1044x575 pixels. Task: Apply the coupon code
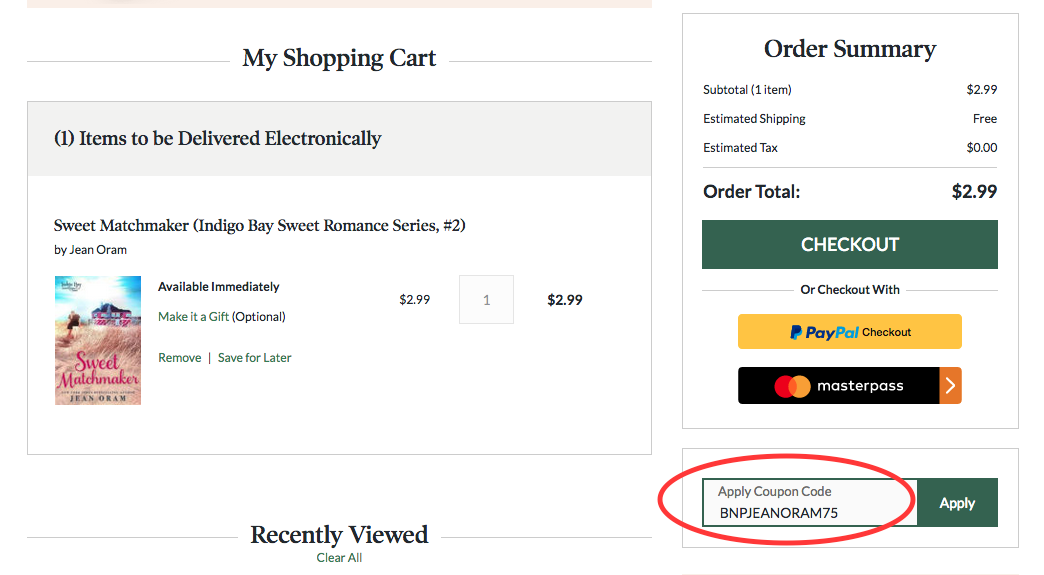[957, 503]
